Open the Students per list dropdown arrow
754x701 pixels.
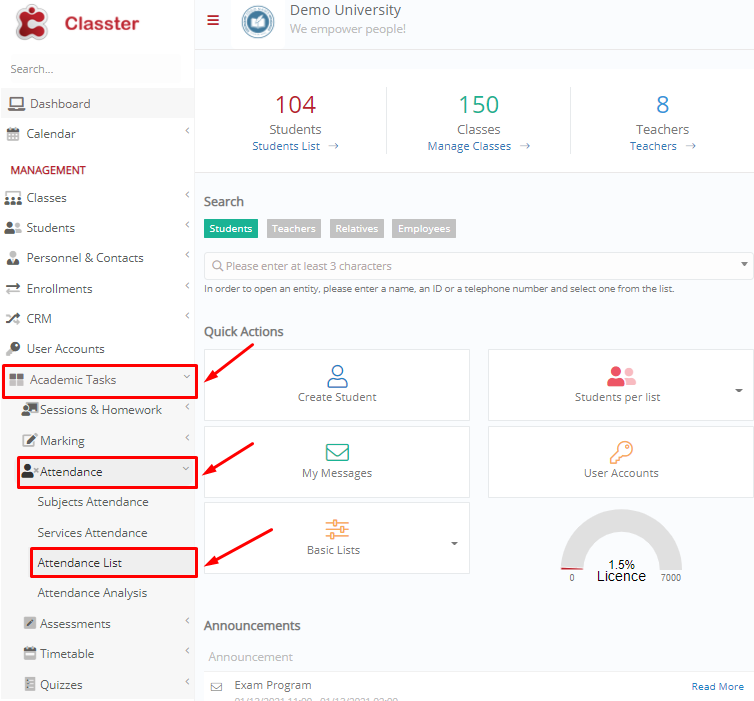coord(739,390)
